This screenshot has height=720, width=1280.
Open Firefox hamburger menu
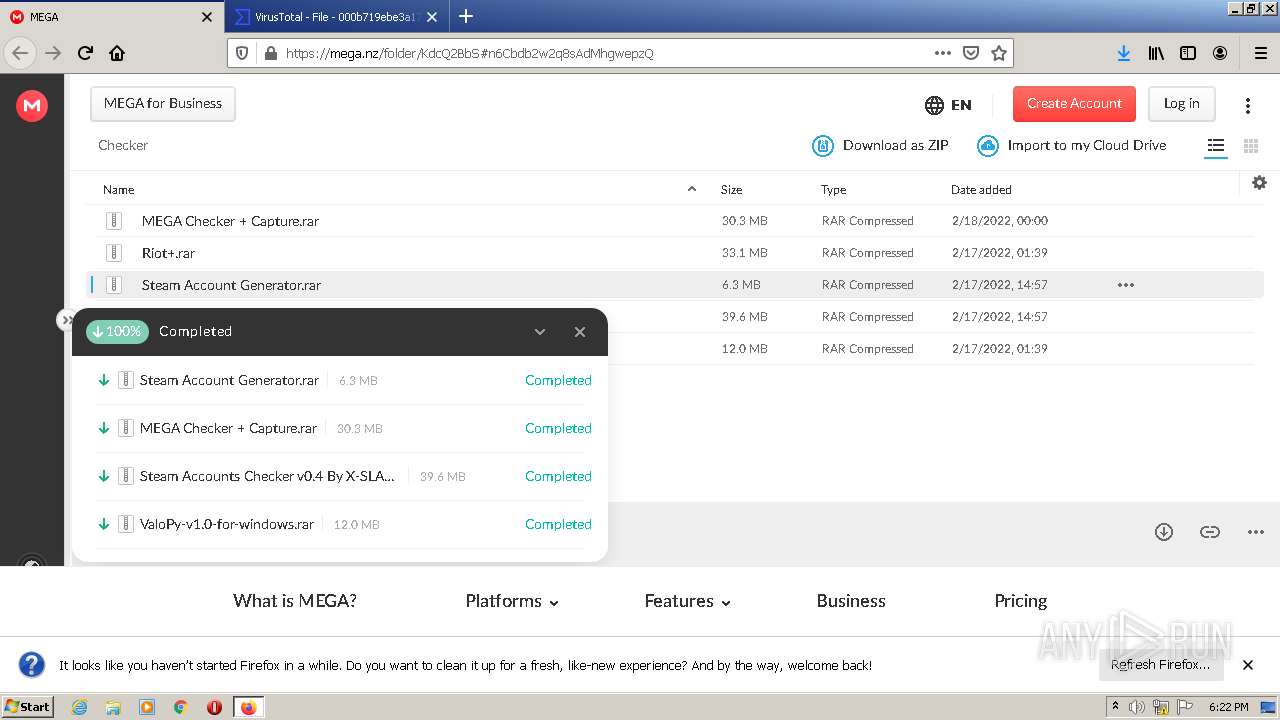click(1260, 53)
